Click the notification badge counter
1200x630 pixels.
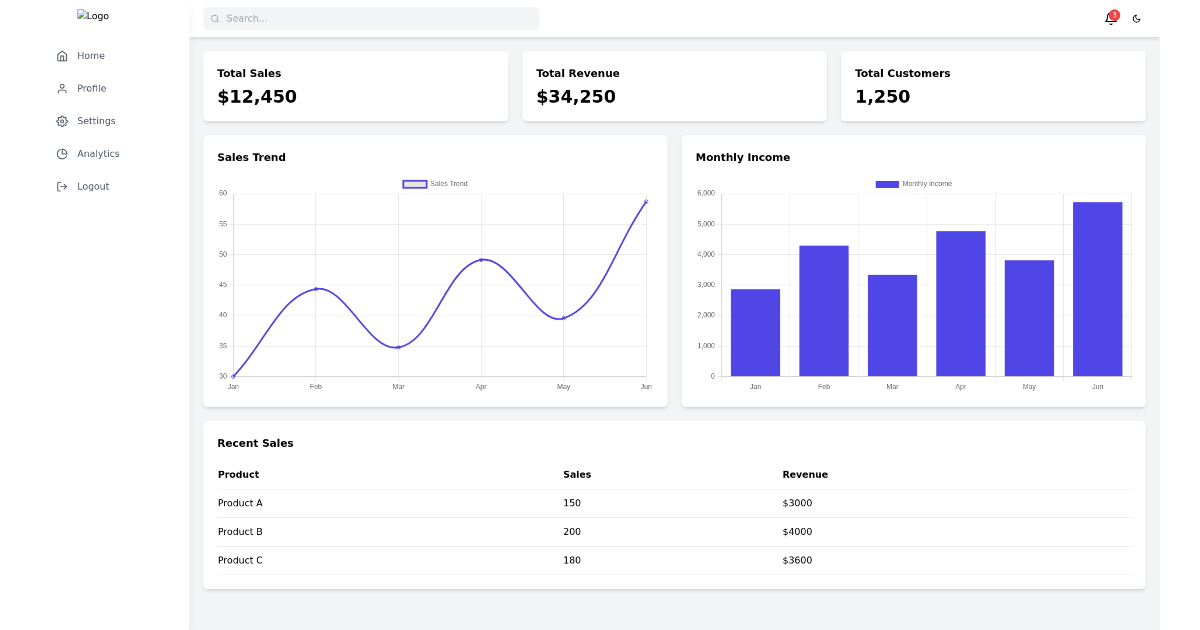1113,13
